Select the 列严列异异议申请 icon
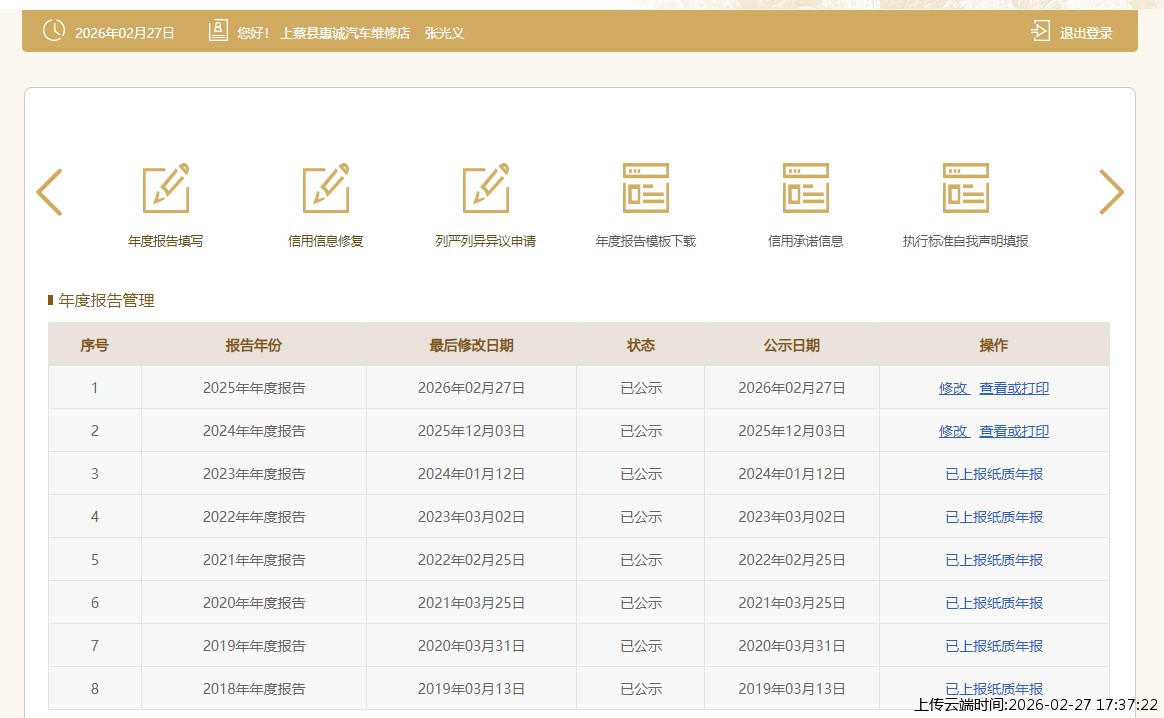 point(486,188)
